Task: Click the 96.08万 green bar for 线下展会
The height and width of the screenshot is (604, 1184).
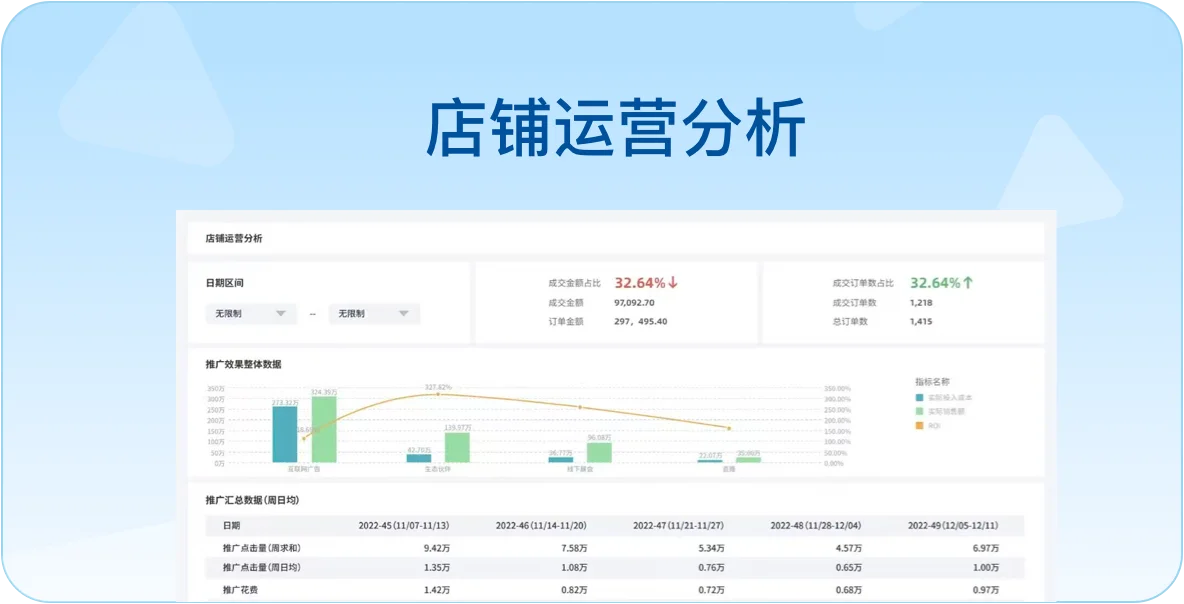Action: (x=599, y=452)
